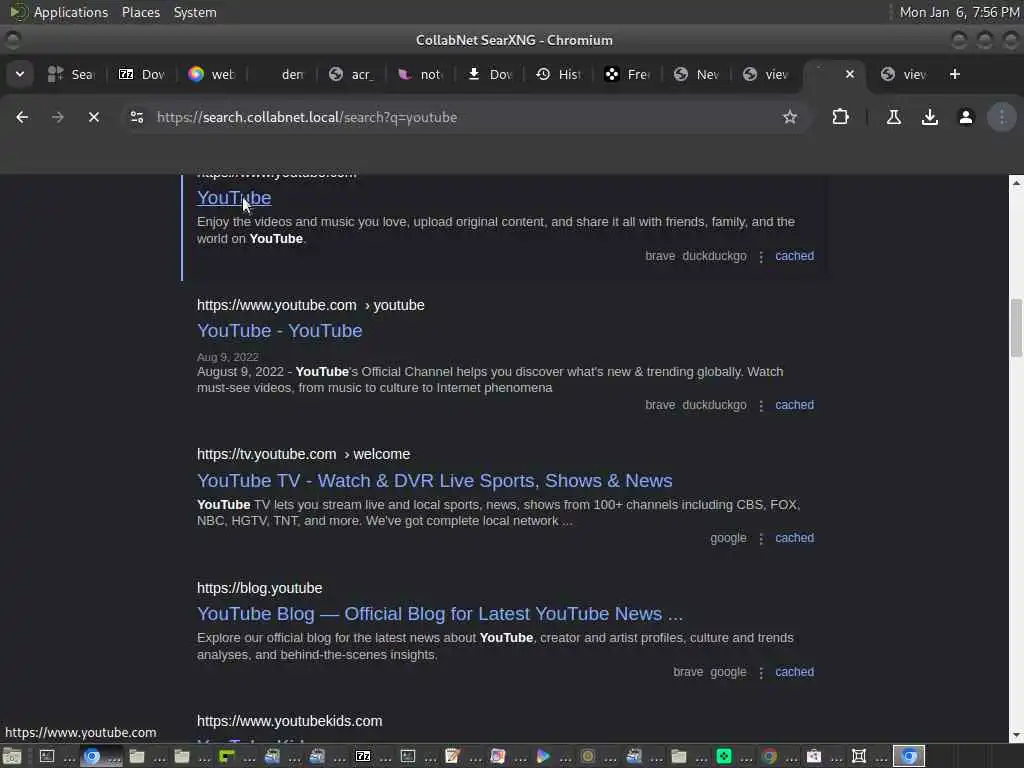
Task: Open YouTube Blog Official Blog result
Action: [440, 614]
